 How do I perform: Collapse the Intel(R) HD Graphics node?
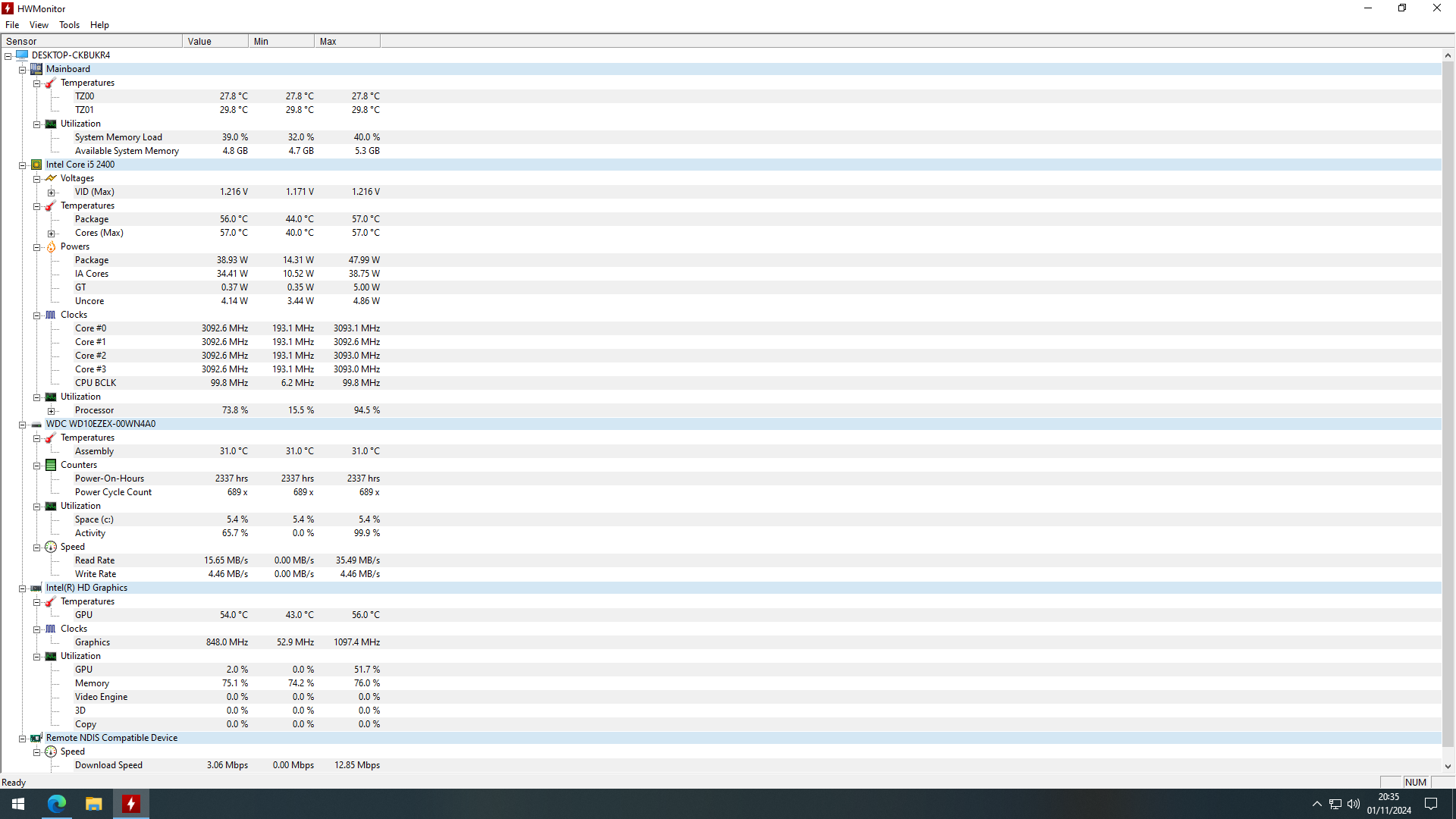(x=23, y=588)
